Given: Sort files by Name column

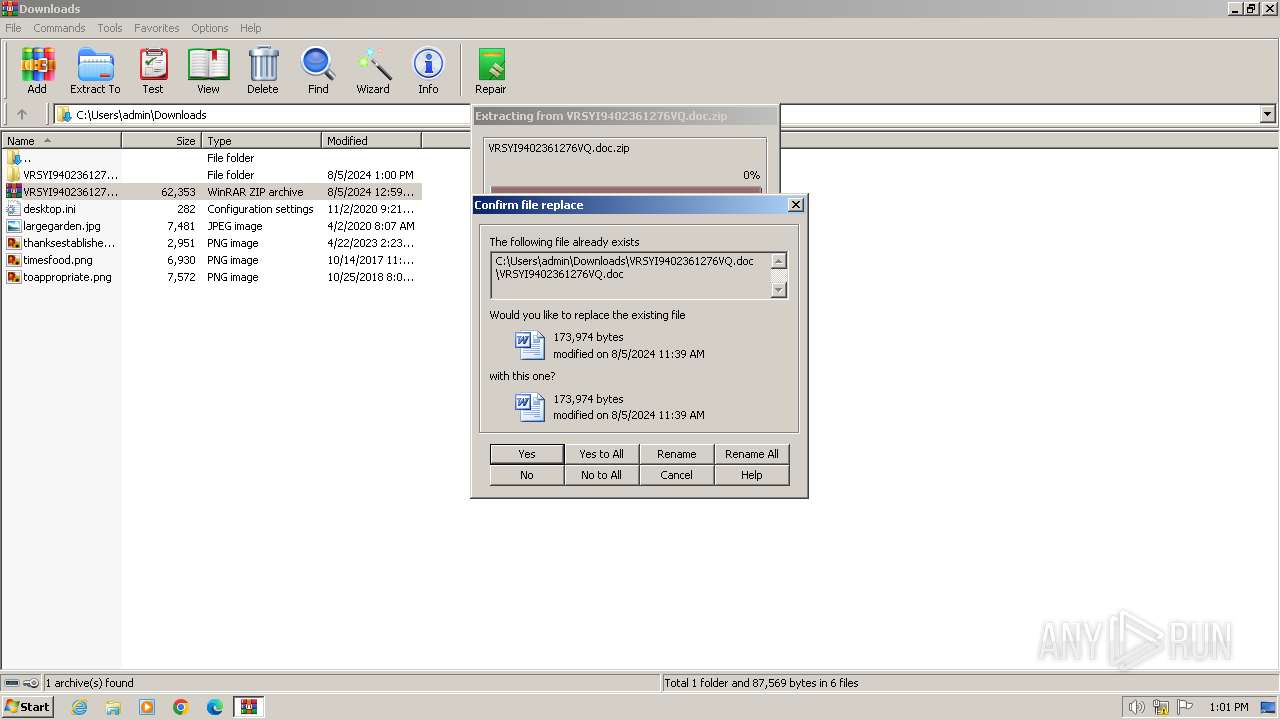Looking at the screenshot, I should [x=61, y=141].
